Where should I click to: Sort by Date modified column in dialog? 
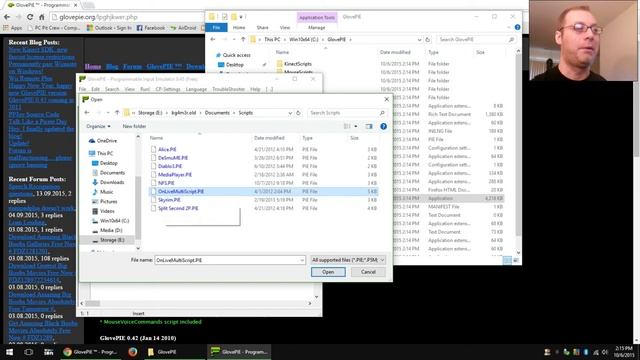[x=269, y=138]
